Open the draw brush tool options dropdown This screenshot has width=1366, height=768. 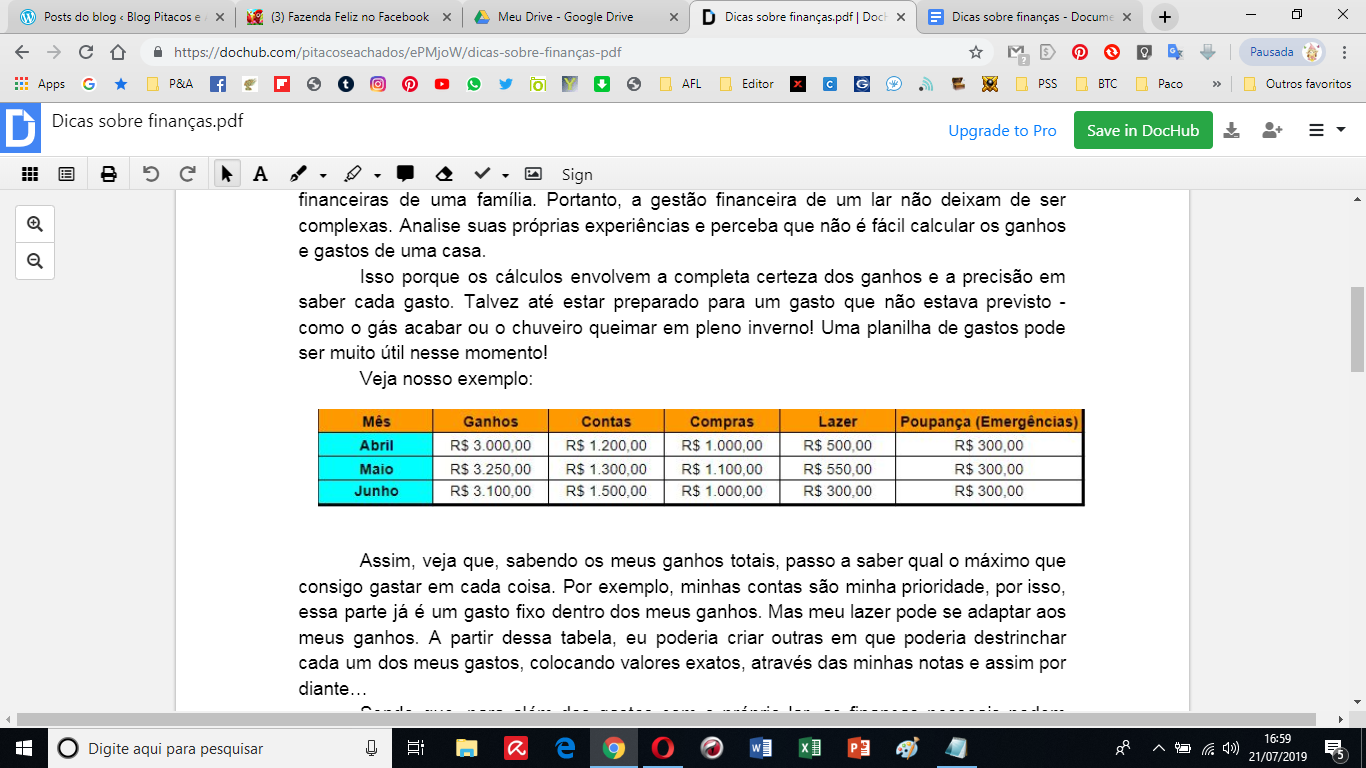[x=323, y=175]
